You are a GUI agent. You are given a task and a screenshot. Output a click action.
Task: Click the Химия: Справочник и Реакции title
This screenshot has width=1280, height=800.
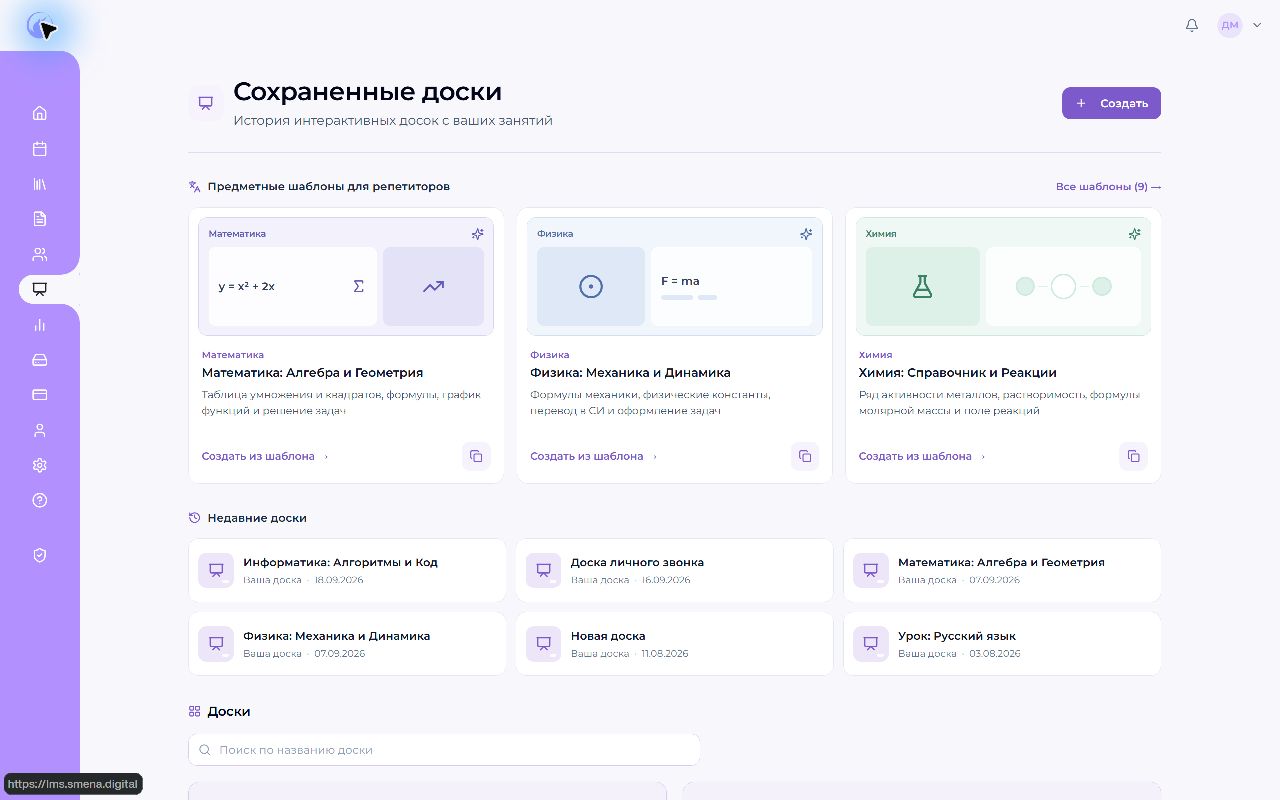(x=957, y=373)
